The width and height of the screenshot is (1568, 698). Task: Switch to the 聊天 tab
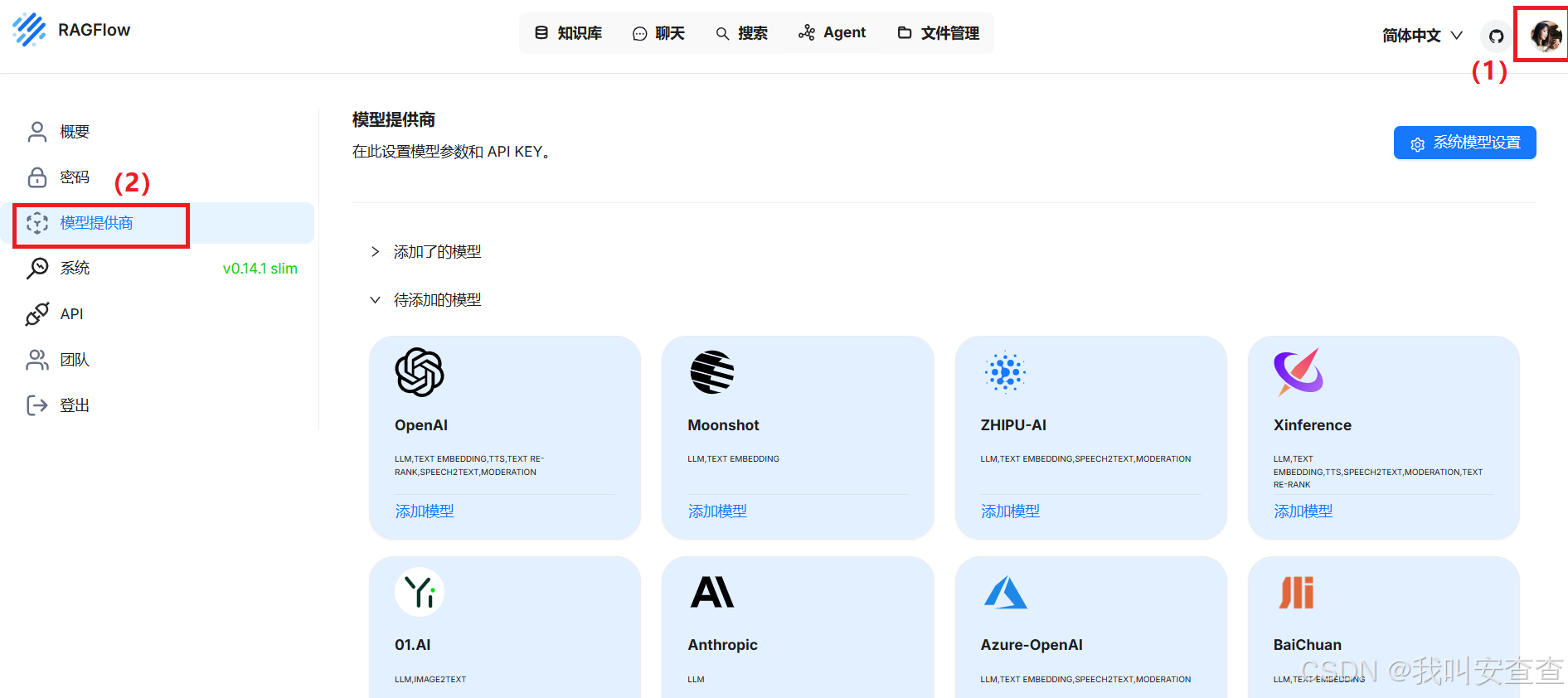[x=658, y=33]
